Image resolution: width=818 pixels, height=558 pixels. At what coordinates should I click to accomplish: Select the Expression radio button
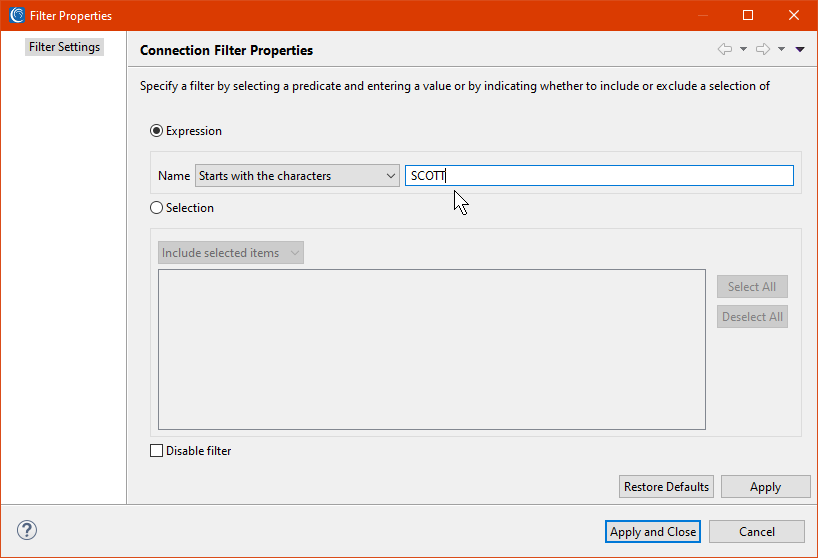click(x=156, y=130)
